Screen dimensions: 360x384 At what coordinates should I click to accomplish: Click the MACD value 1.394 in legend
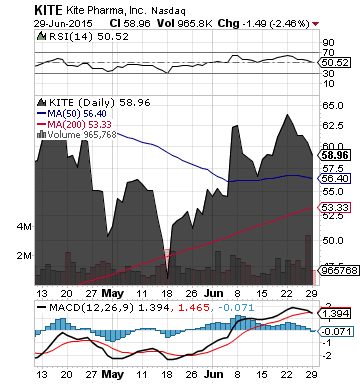coord(154,307)
